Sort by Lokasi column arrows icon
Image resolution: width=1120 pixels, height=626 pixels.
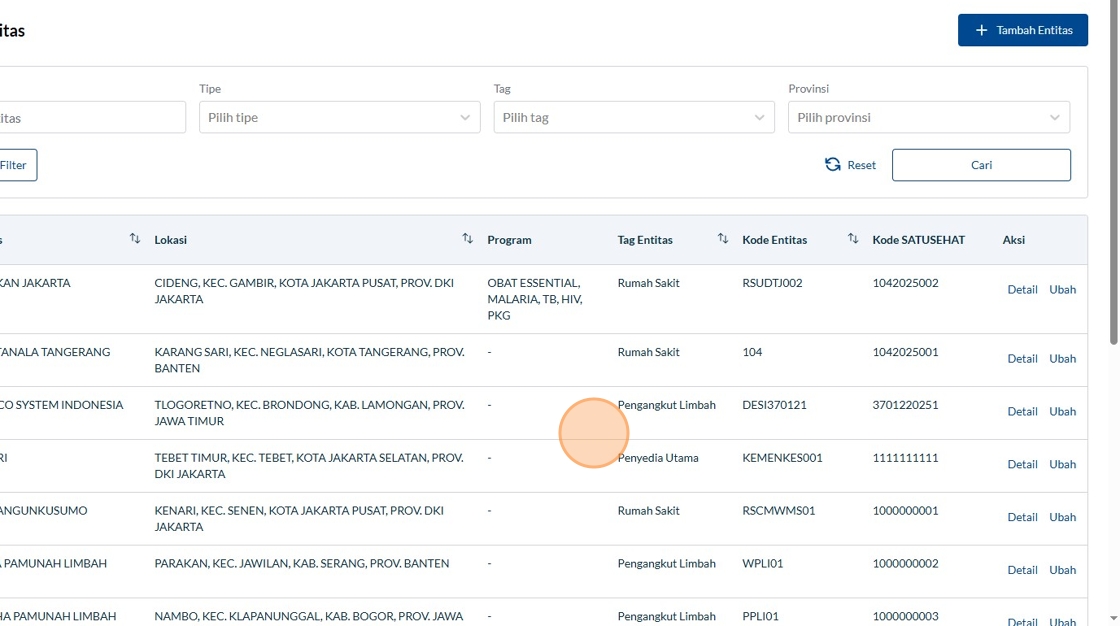point(467,239)
